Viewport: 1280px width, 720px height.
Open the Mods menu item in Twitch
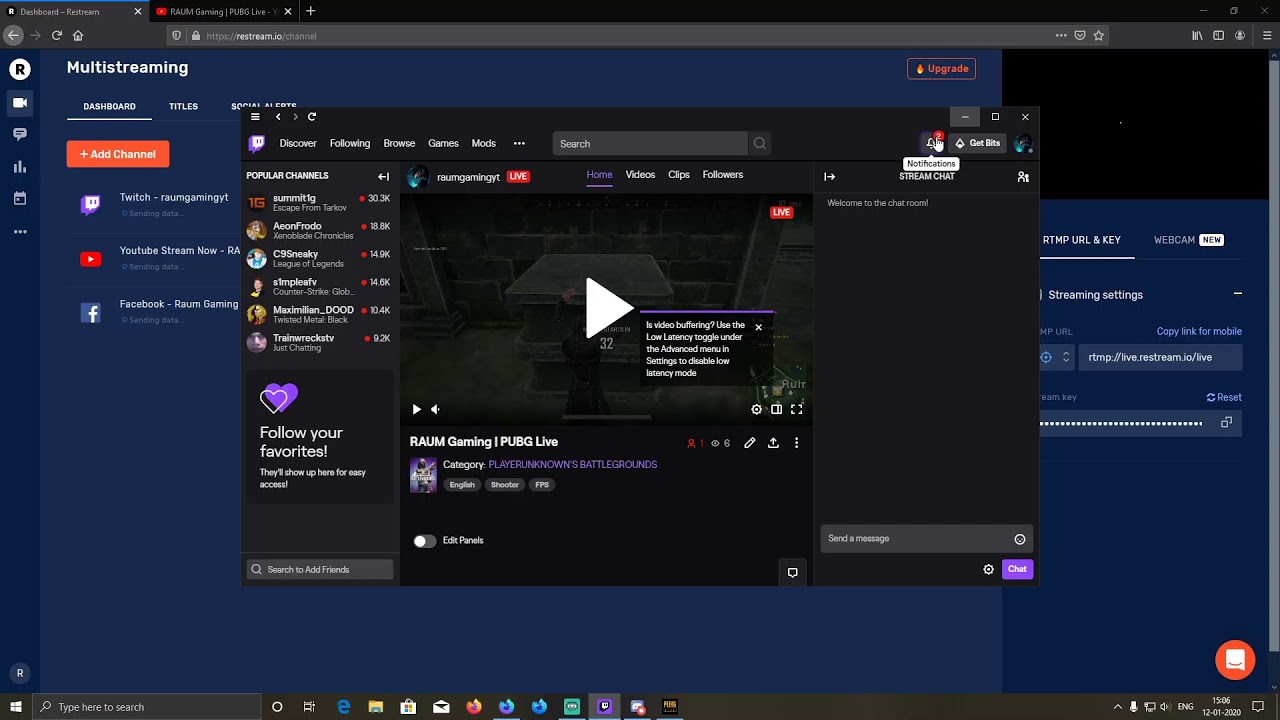pyautogui.click(x=484, y=143)
